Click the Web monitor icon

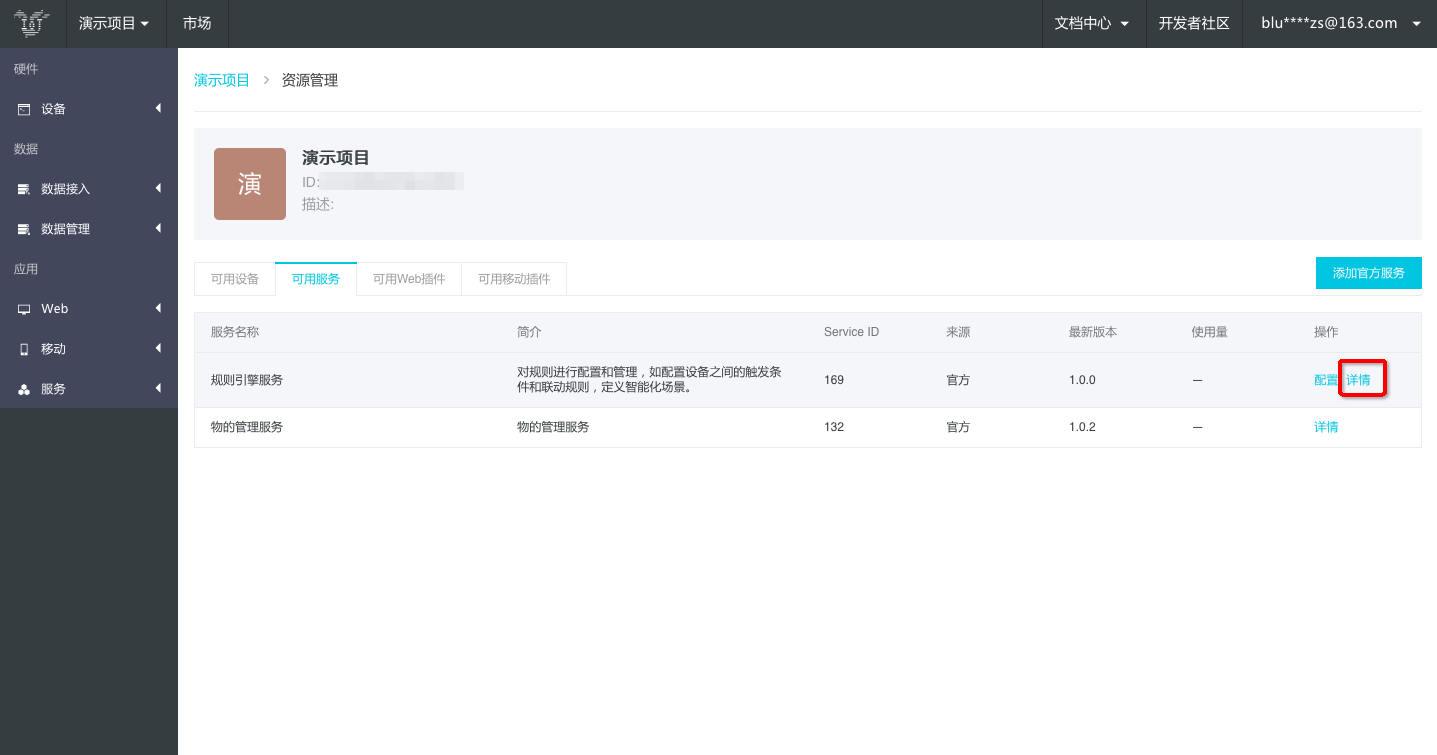(24, 309)
